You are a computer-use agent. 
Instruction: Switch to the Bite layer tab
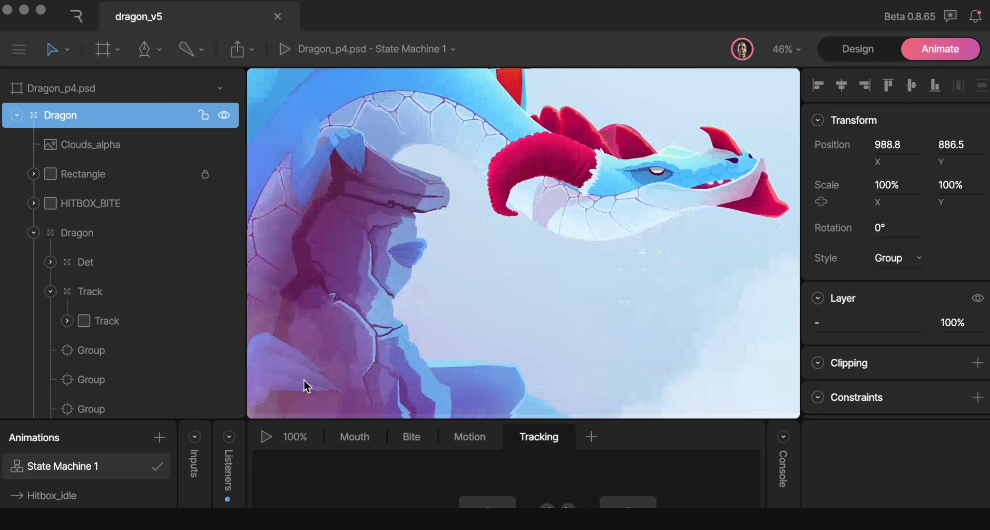[x=411, y=437]
